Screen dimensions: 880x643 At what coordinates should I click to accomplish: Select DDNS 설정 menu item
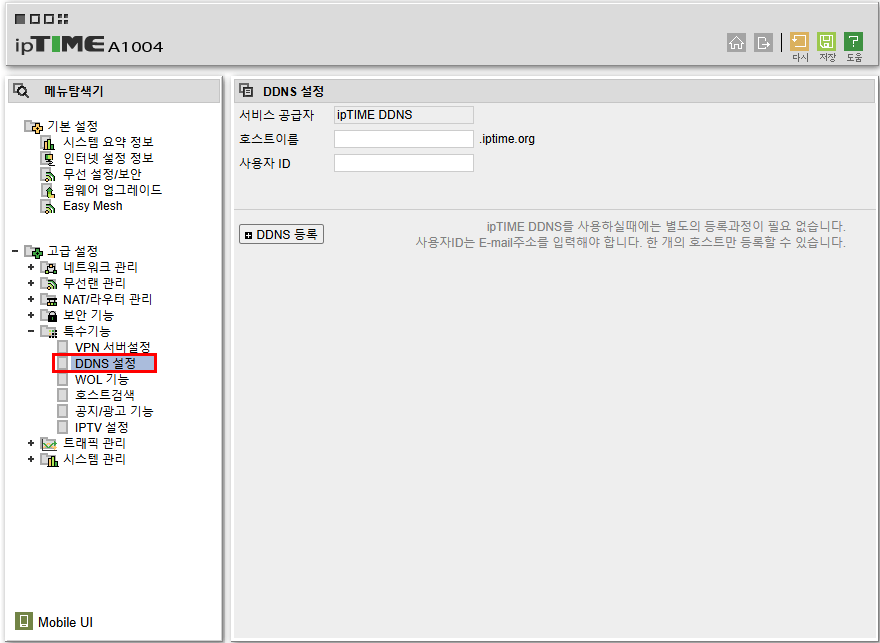pyautogui.click(x=106, y=364)
